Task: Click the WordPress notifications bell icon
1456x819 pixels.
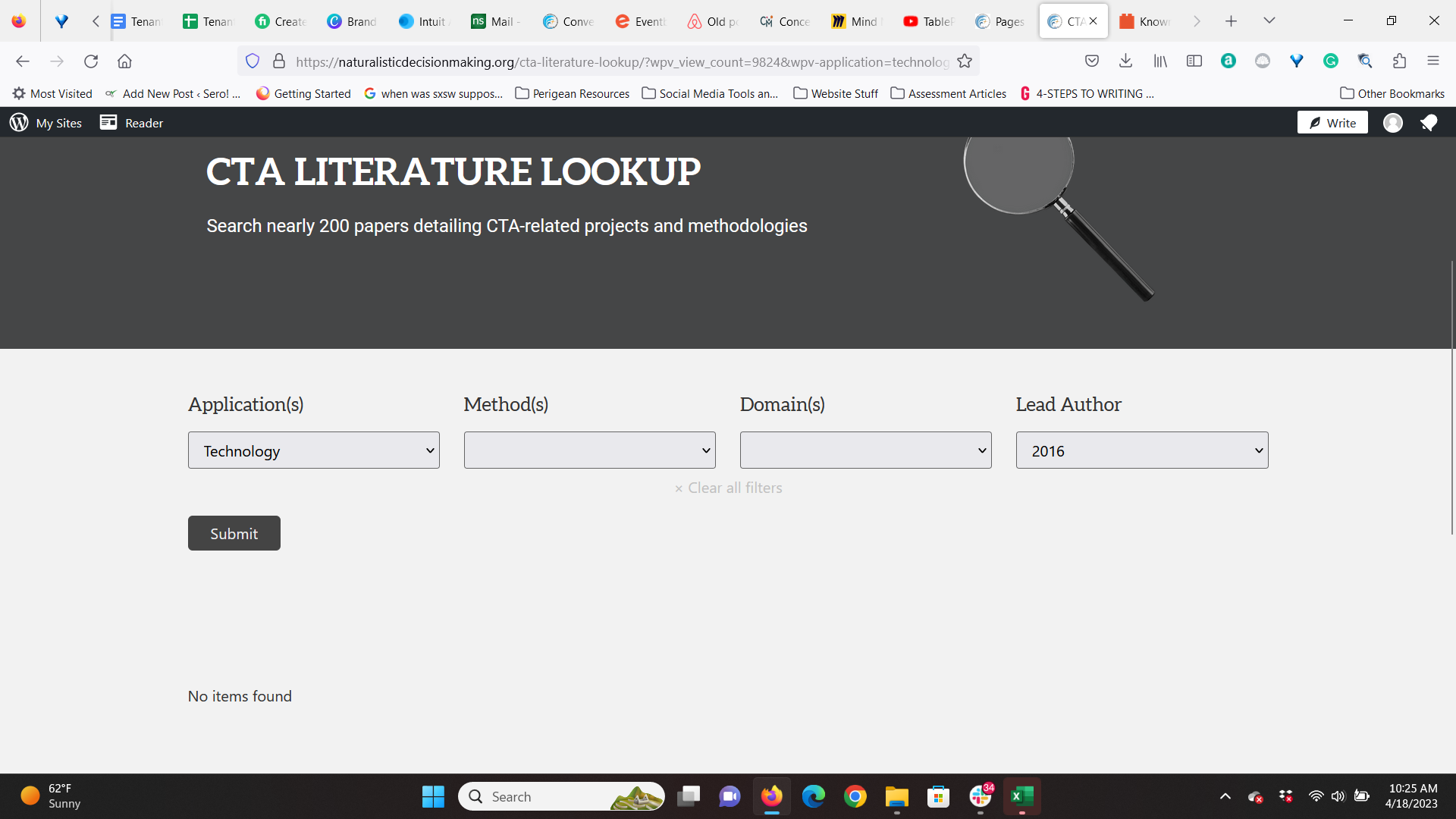Action: point(1429,123)
